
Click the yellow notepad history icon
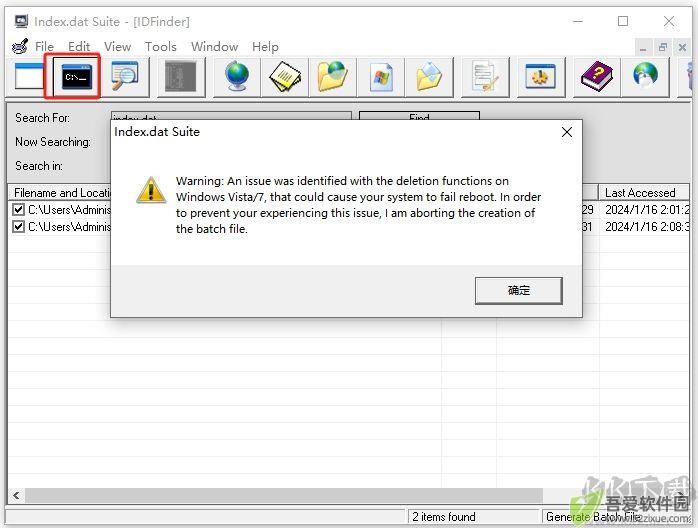click(x=285, y=77)
